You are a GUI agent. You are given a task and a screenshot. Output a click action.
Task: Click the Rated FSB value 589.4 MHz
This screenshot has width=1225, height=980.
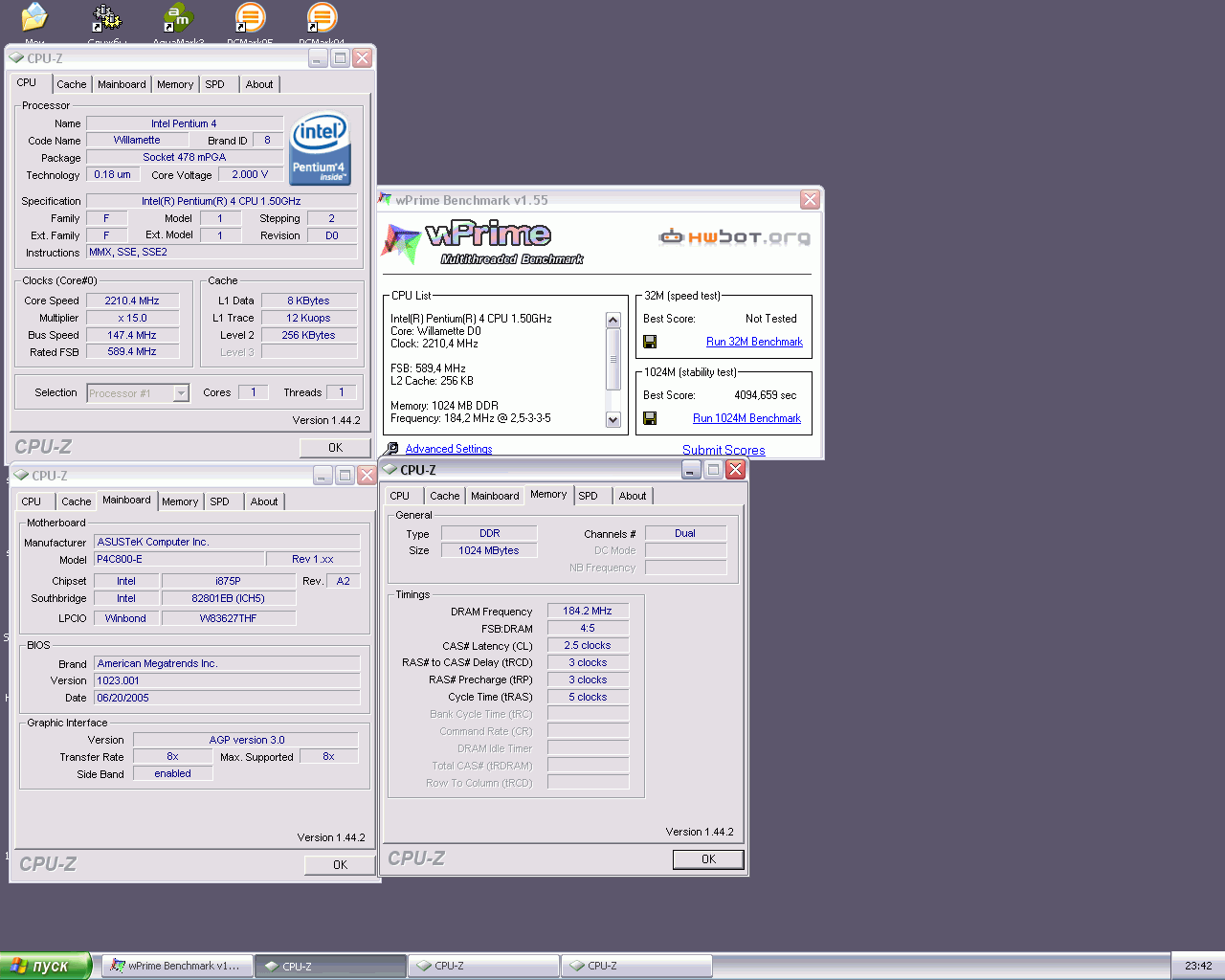(132, 351)
